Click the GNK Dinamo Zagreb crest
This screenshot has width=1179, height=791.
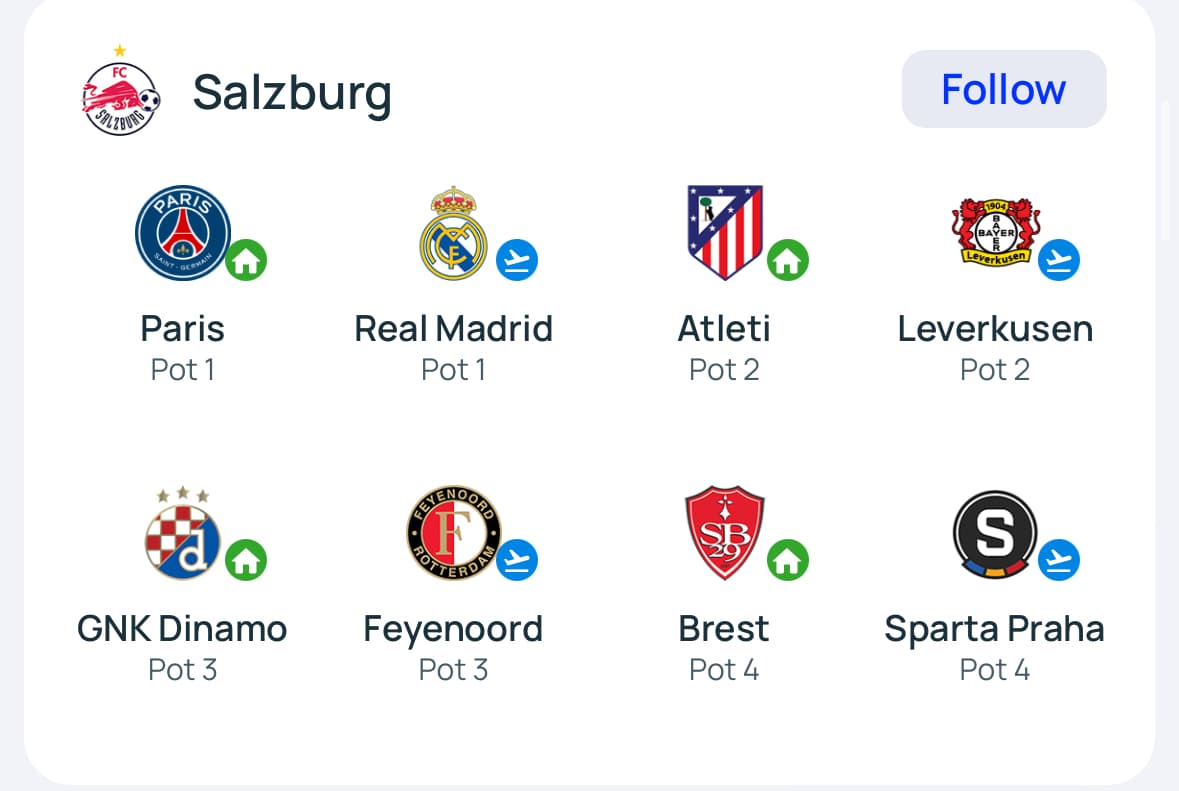[181, 533]
